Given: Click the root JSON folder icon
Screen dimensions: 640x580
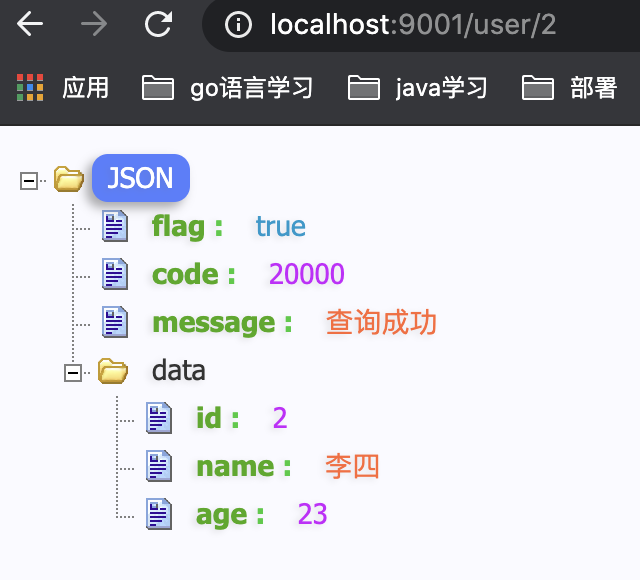Looking at the screenshot, I should pyautogui.click(x=69, y=179).
